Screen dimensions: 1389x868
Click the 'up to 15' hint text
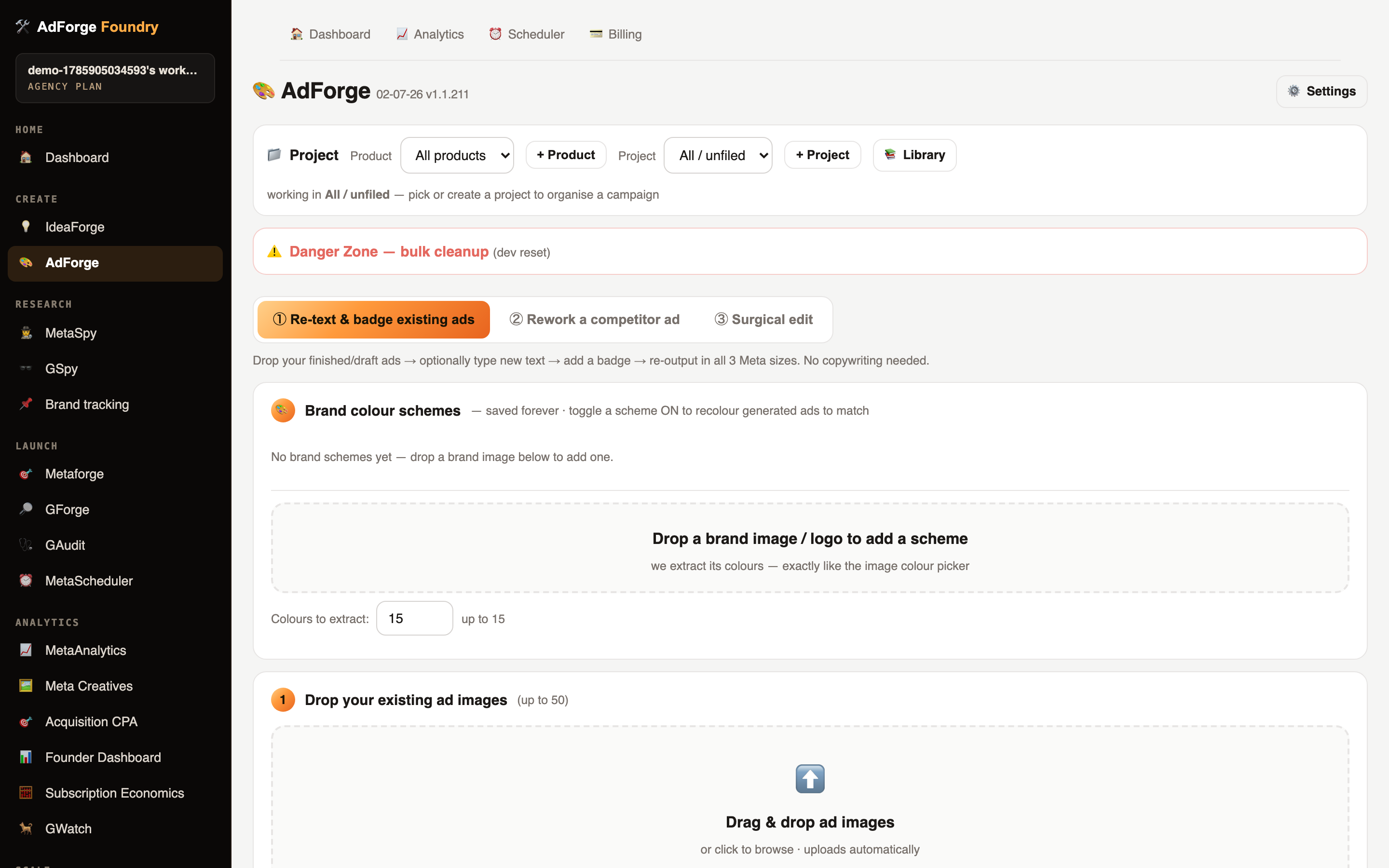[x=483, y=619]
